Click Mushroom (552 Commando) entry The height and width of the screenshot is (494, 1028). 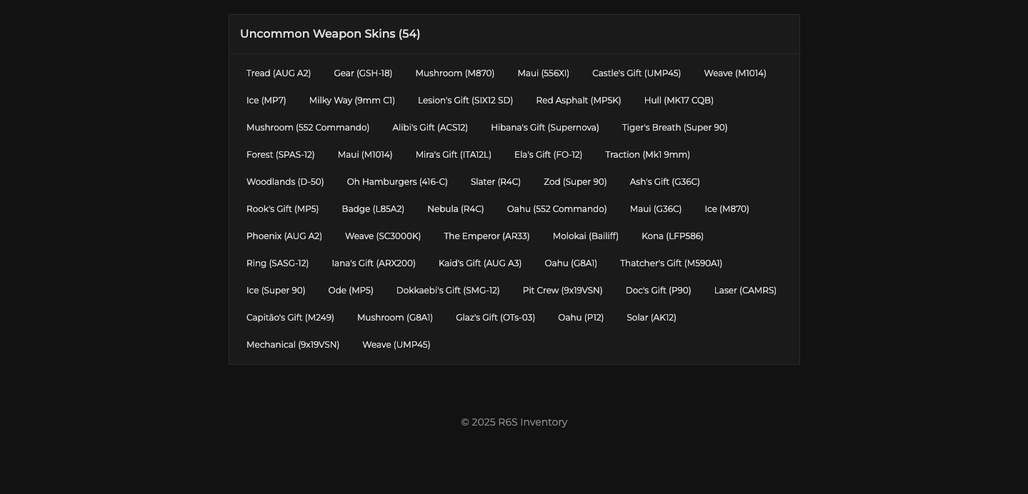pyautogui.click(x=308, y=128)
